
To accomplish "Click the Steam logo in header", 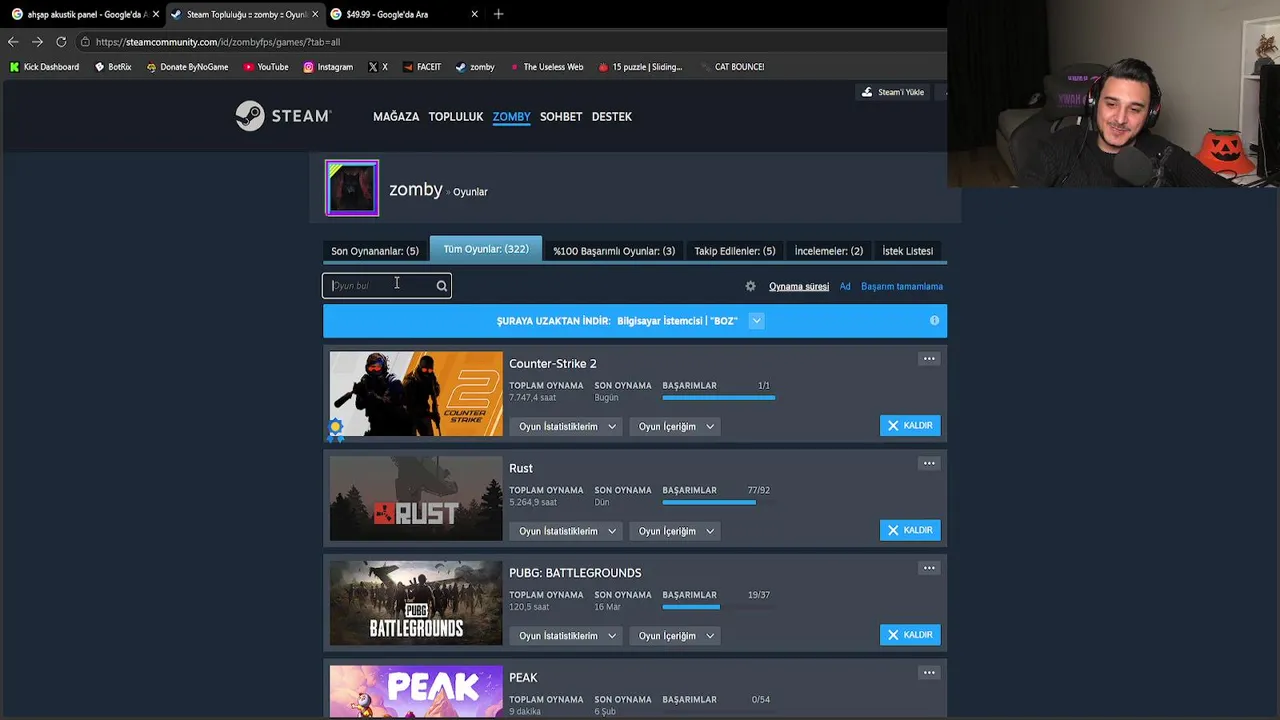I will [x=283, y=116].
